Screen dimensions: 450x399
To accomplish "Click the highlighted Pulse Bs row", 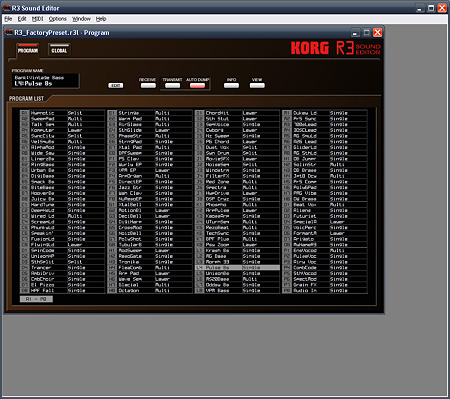I will coord(237,268).
